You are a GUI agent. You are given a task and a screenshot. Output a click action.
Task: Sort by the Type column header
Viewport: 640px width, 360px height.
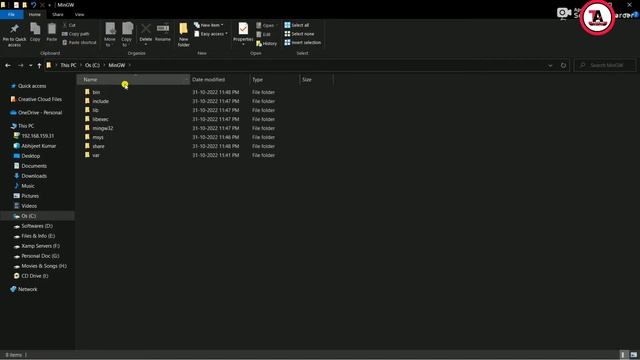coord(274,80)
